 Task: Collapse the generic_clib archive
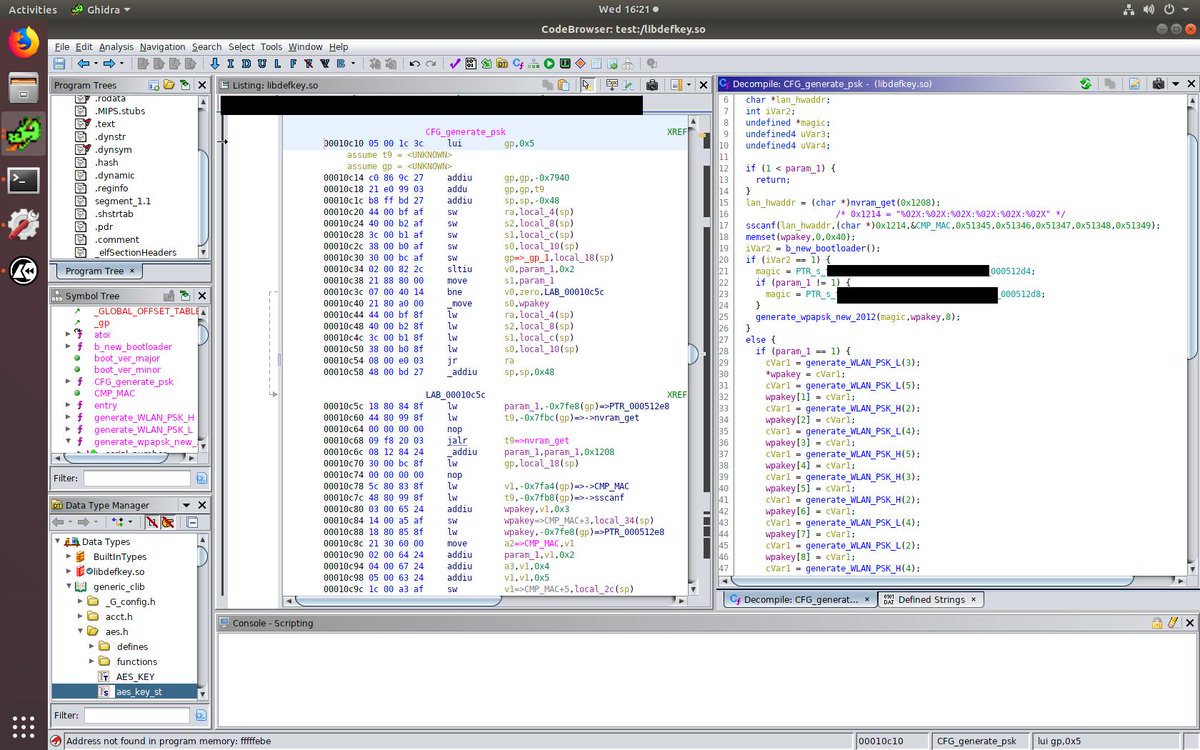point(68,587)
